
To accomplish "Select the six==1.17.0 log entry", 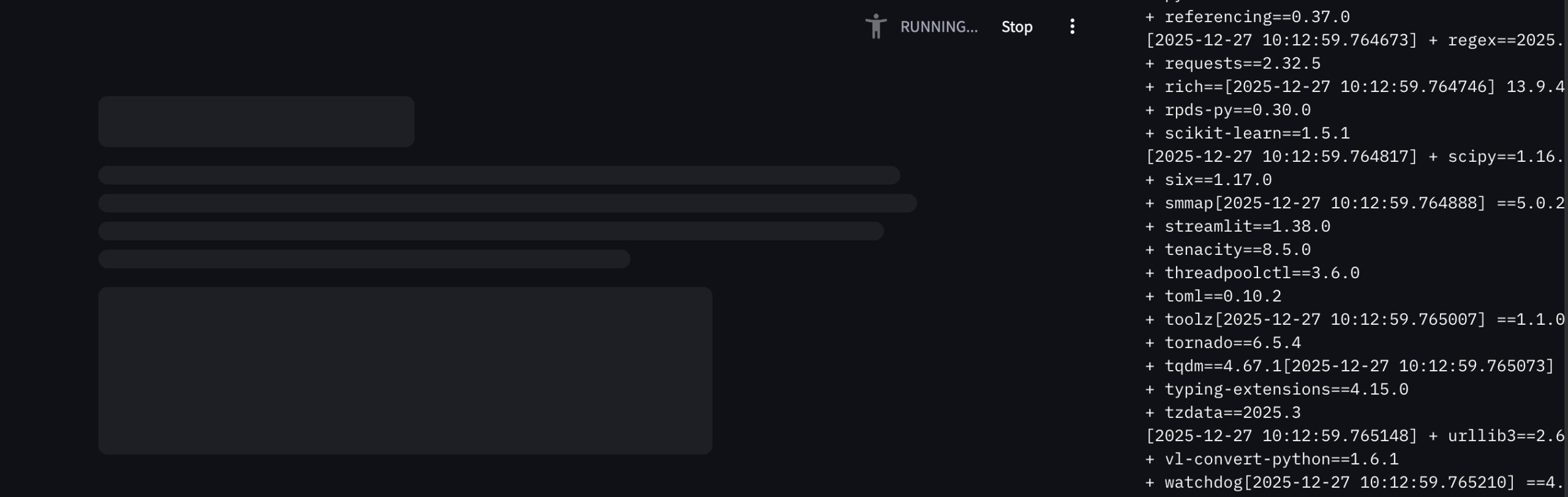I will [1218, 180].
